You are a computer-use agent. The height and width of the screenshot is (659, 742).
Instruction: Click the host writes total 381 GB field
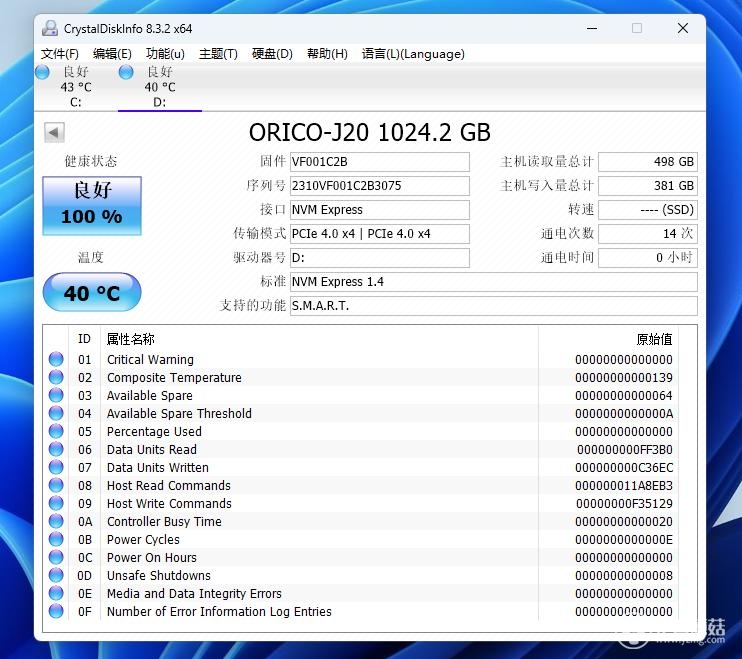click(648, 186)
